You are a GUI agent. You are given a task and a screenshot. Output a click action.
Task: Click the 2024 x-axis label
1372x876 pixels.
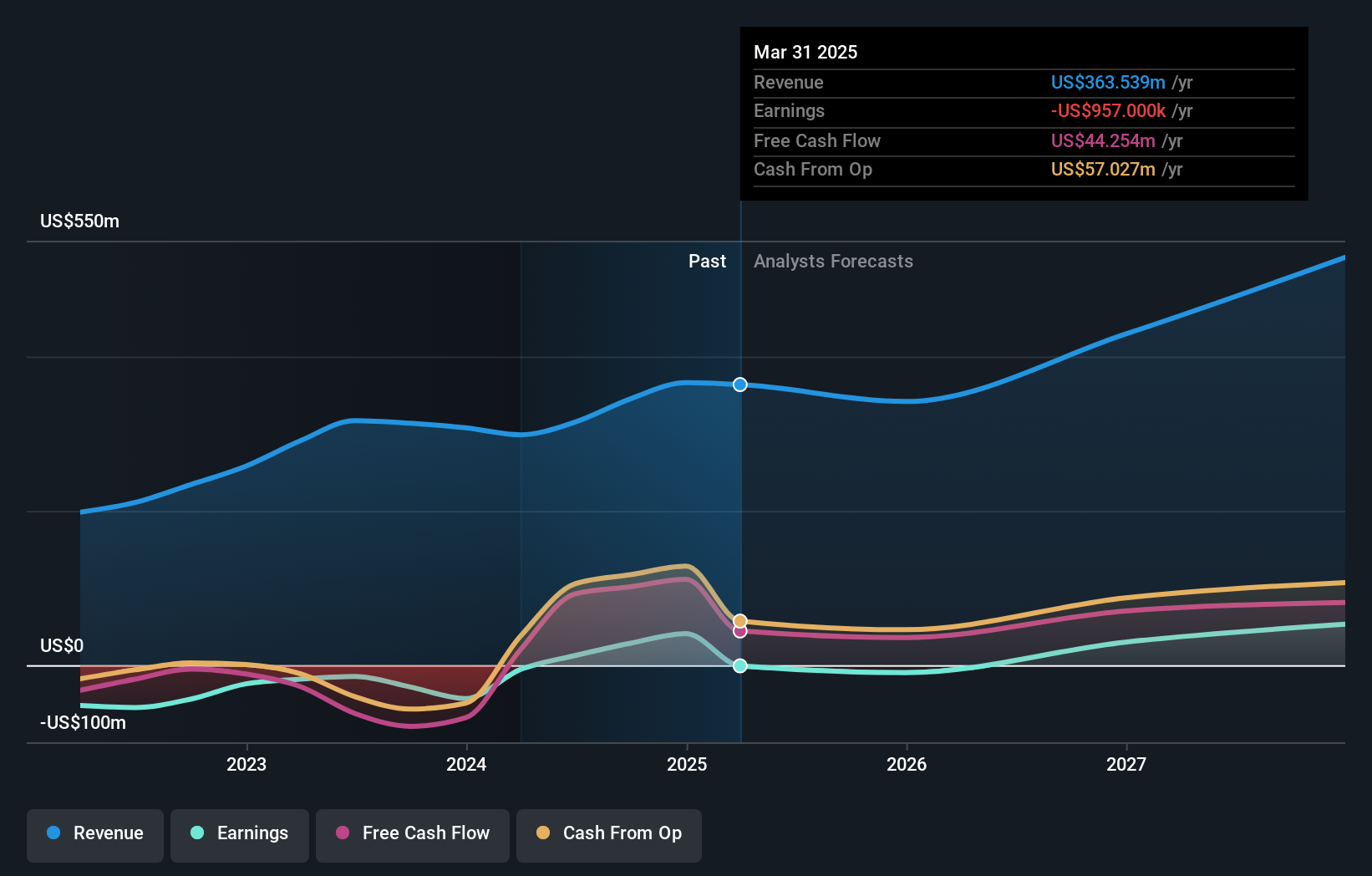click(x=466, y=764)
